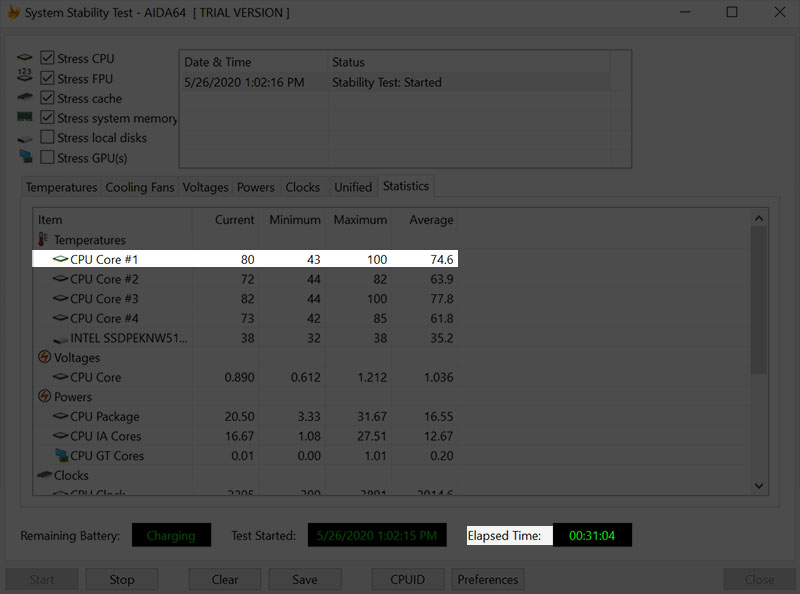Click the lightning icon of Powers group
Image resolution: width=800 pixels, height=594 pixels.
coord(44,395)
